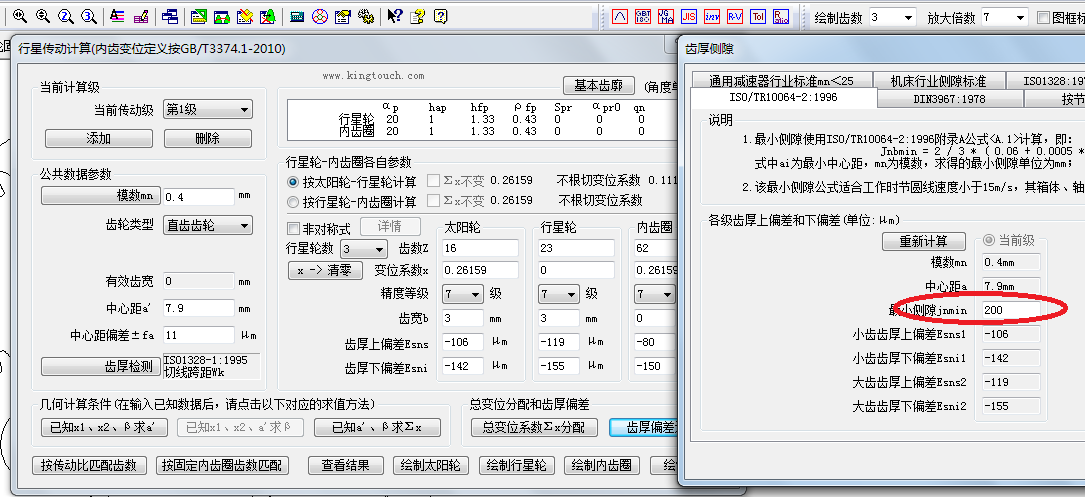Switch to 机床行业侧隙标准 tab
The width and height of the screenshot is (1085, 497).
click(938, 80)
